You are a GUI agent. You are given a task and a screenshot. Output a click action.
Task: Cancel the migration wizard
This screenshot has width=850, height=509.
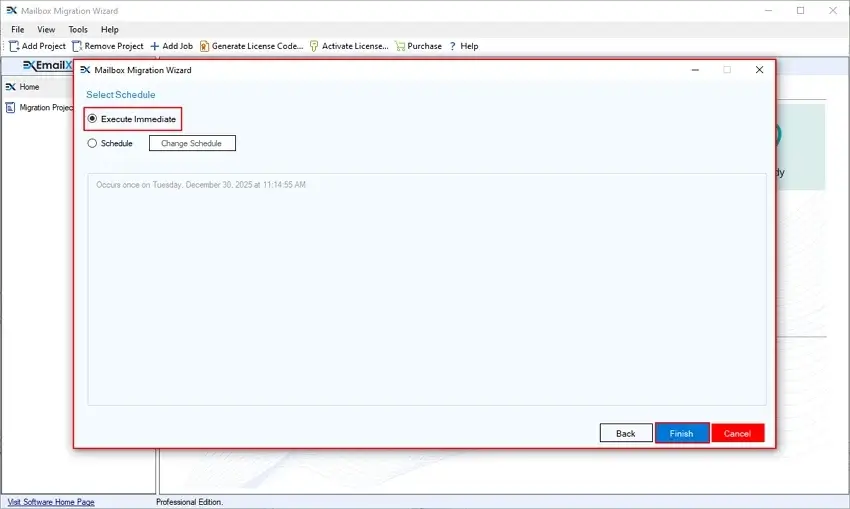(738, 433)
